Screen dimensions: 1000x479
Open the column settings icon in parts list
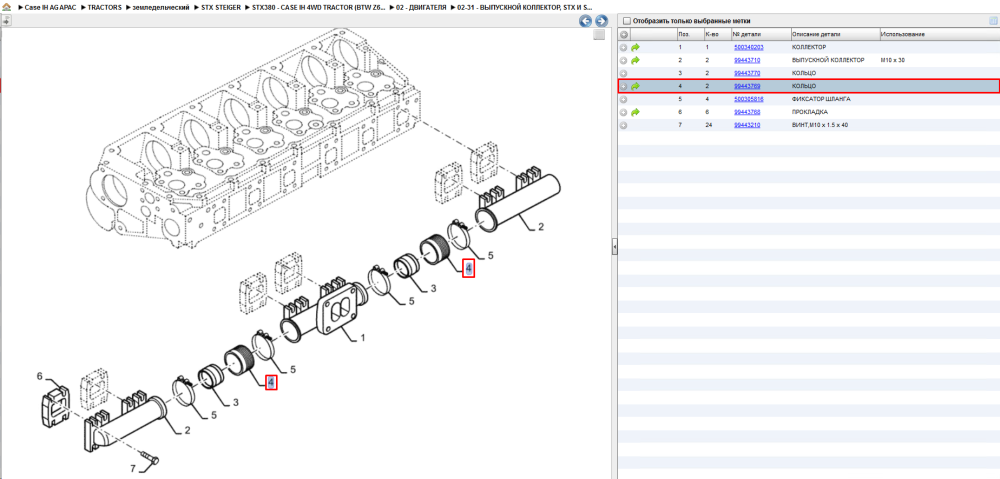point(993,20)
